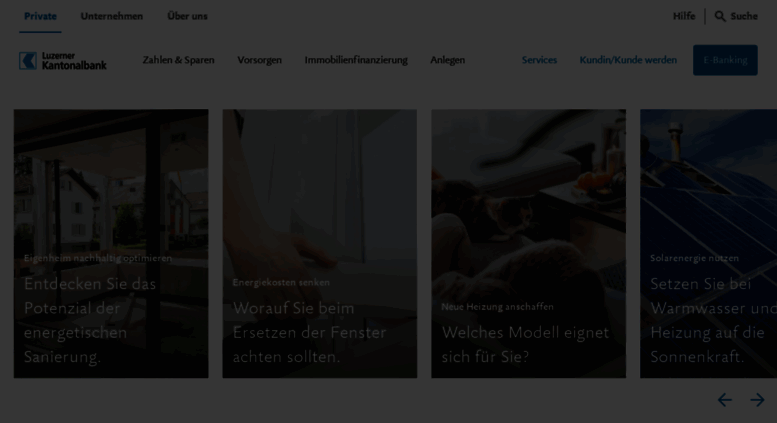The height and width of the screenshot is (423, 777).
Task: Expand the Vorsorgen menu
Action: coord(259,60)
